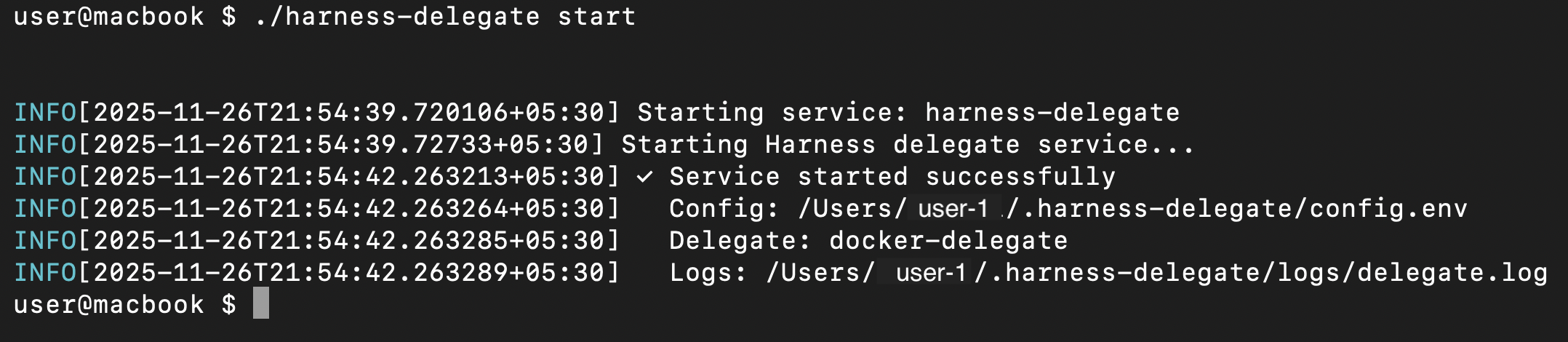Click the ./harness-delegate start command text
This screenshot has width=1568, height=342.
pyautogui.click(x=445, y=17)
